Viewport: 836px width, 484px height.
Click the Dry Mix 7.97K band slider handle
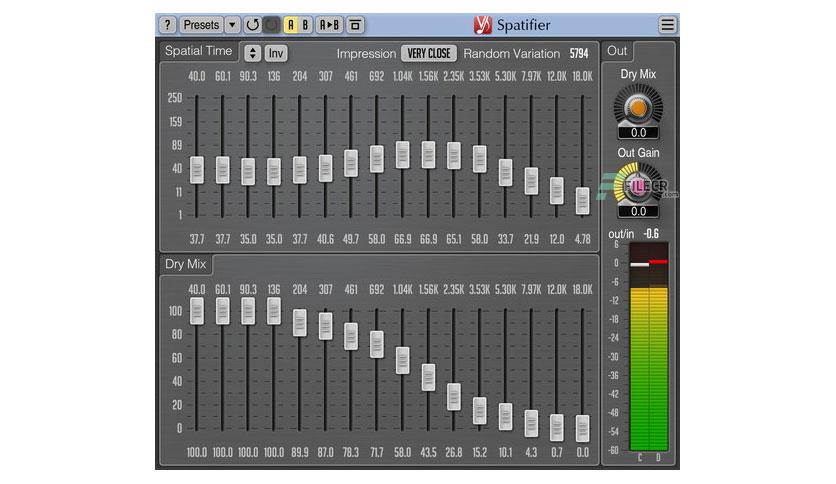(x=531, y=423)
